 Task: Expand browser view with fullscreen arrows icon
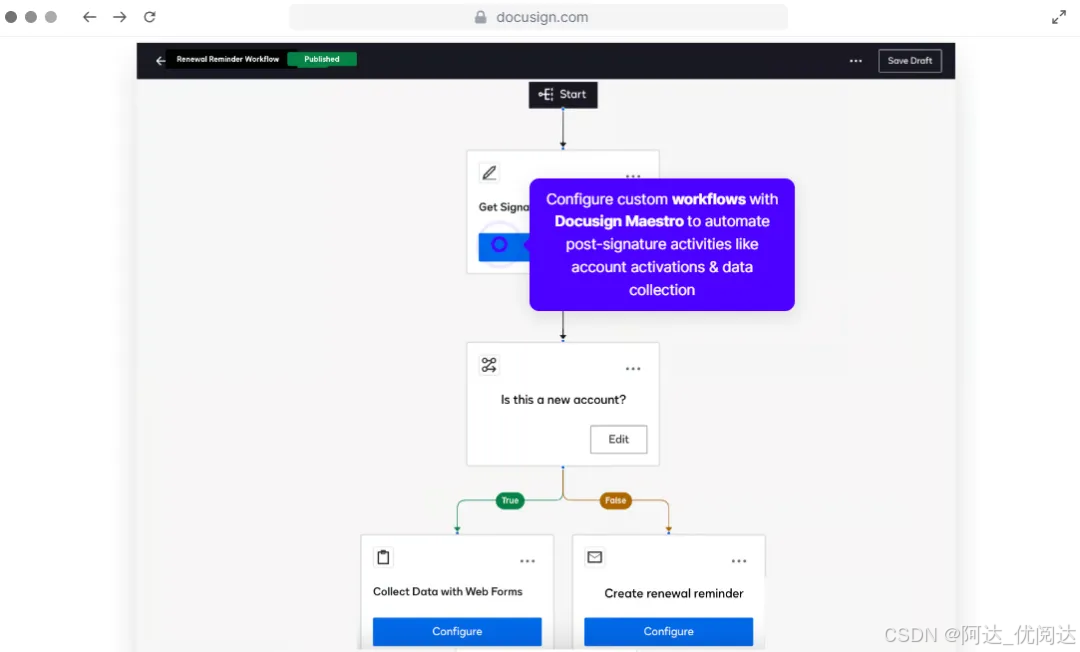click(1059, 18)
